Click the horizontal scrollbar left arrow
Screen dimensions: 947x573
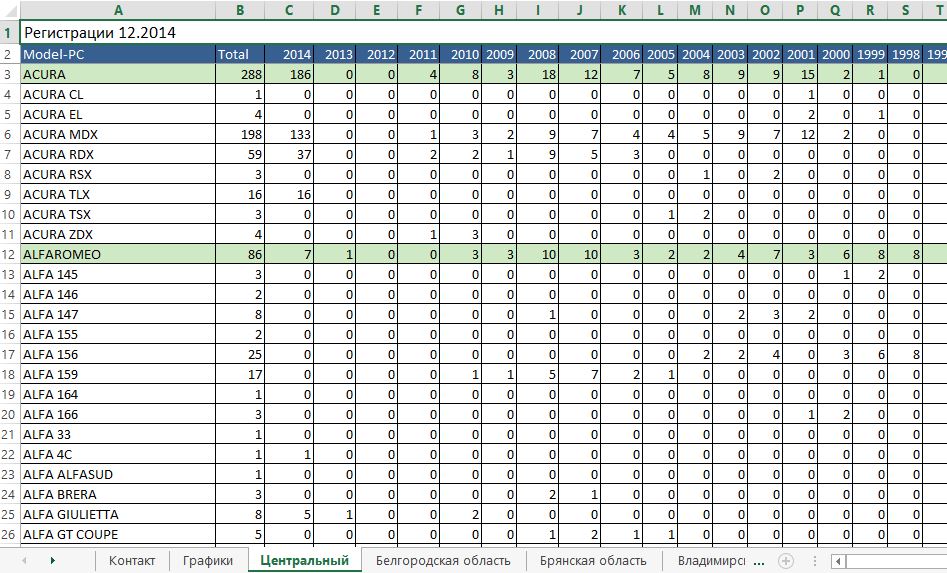tap(838, 561)
